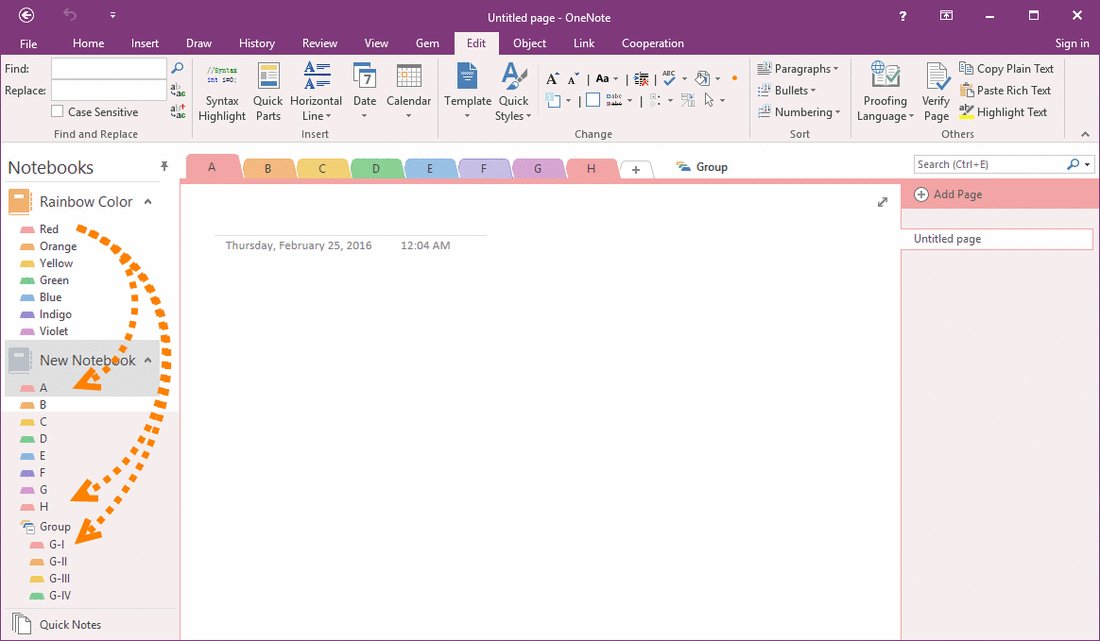The image size is (1100, 641).
Task: Insert a Horizontal Line
Action: tap(316, 93)
